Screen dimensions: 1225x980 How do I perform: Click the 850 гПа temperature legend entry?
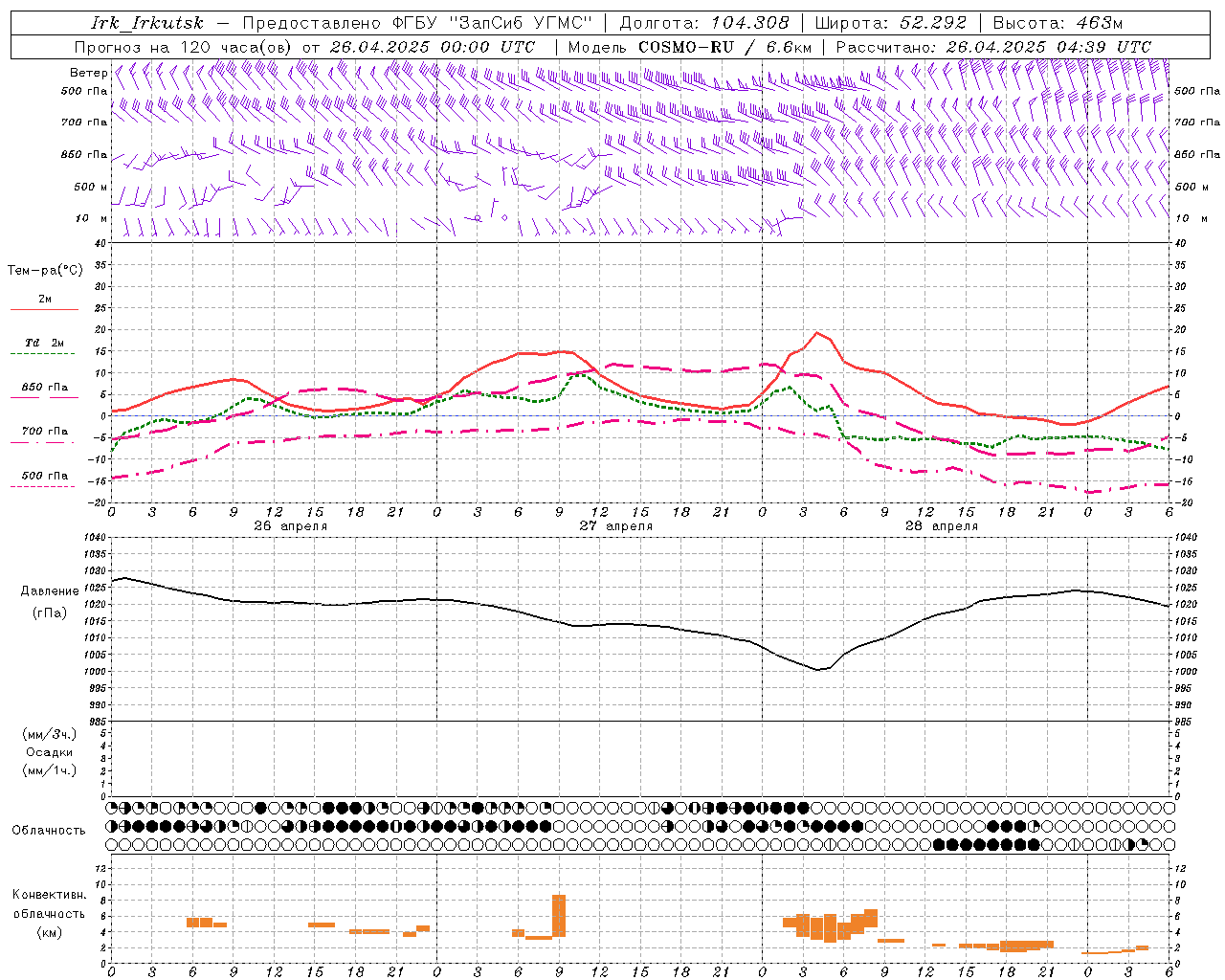tap(45, 388)
